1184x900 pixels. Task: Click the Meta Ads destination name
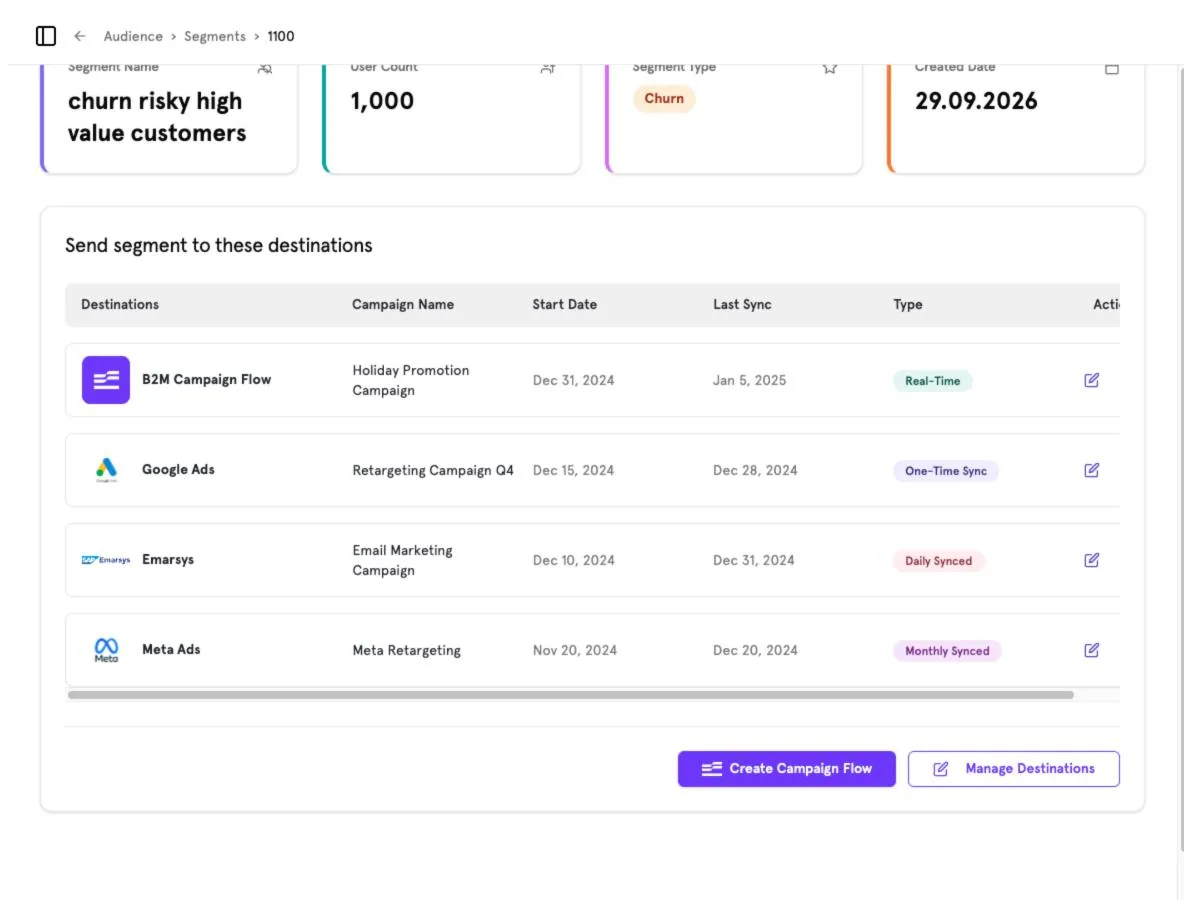pos(171,649)
